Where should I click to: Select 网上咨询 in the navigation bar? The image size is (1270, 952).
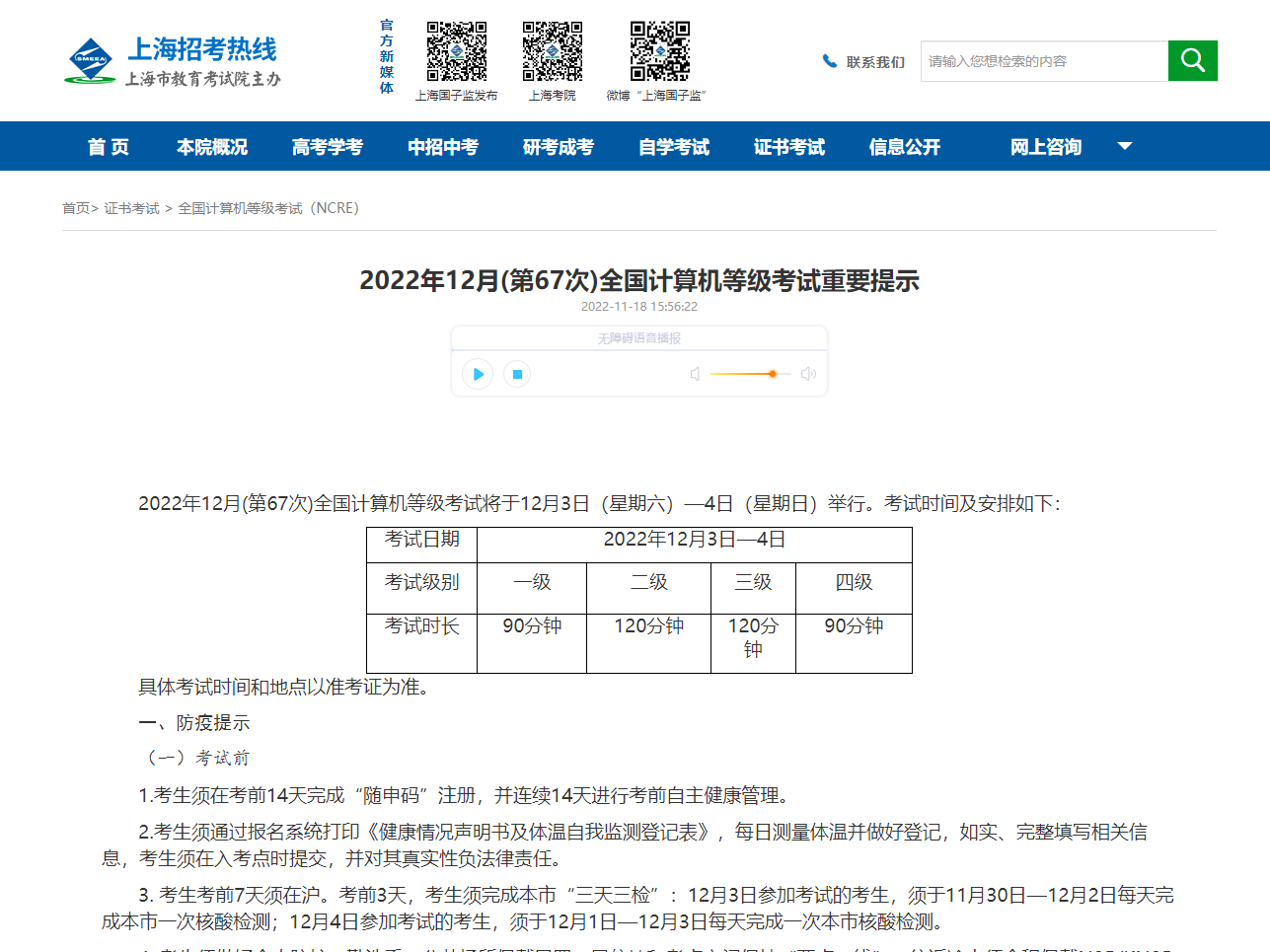(x=1045, y=147)
